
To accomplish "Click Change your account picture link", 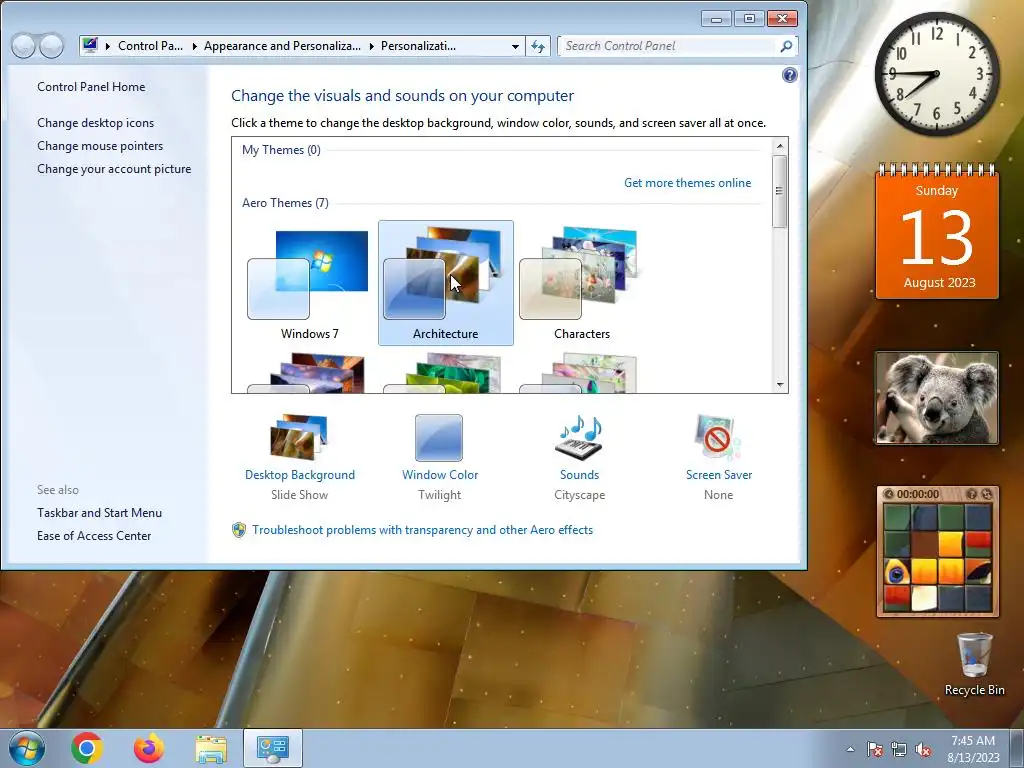I will [x=114, y=168].
